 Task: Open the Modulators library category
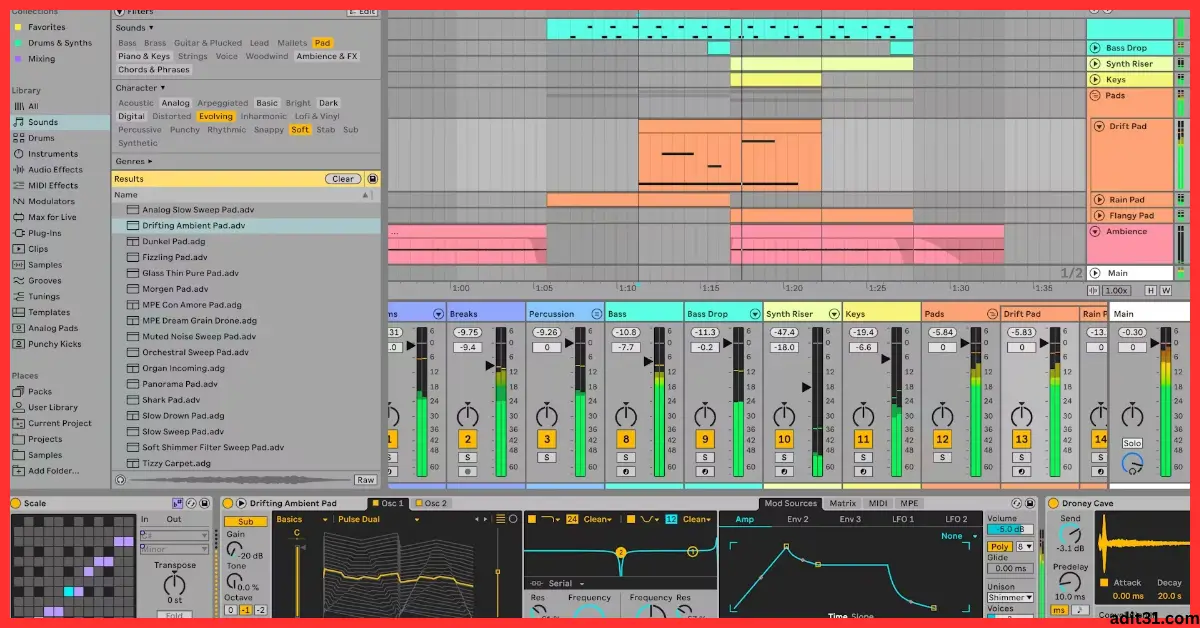(51, 201)
